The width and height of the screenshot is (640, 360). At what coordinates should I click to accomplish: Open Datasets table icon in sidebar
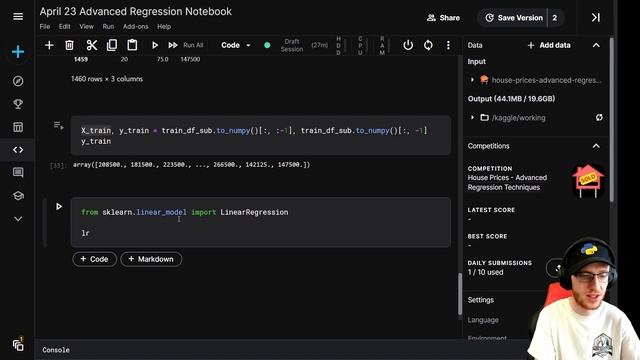point(18,127)
